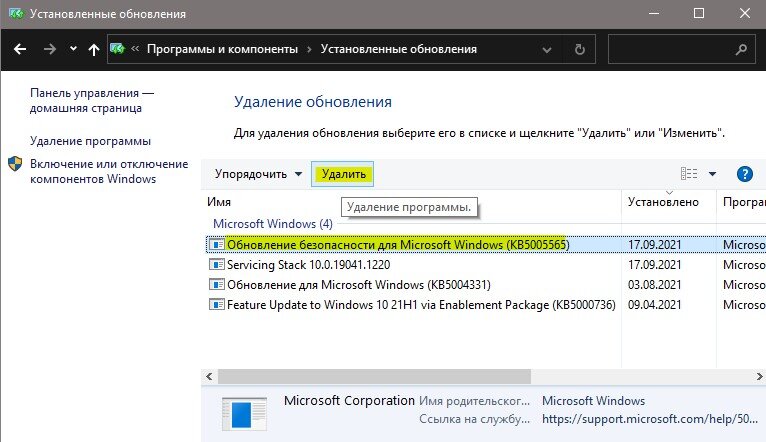Open the address bar history dropdown
Viewport: 766px width, 442px height.
pyautogui.click(x=547, y=49)
